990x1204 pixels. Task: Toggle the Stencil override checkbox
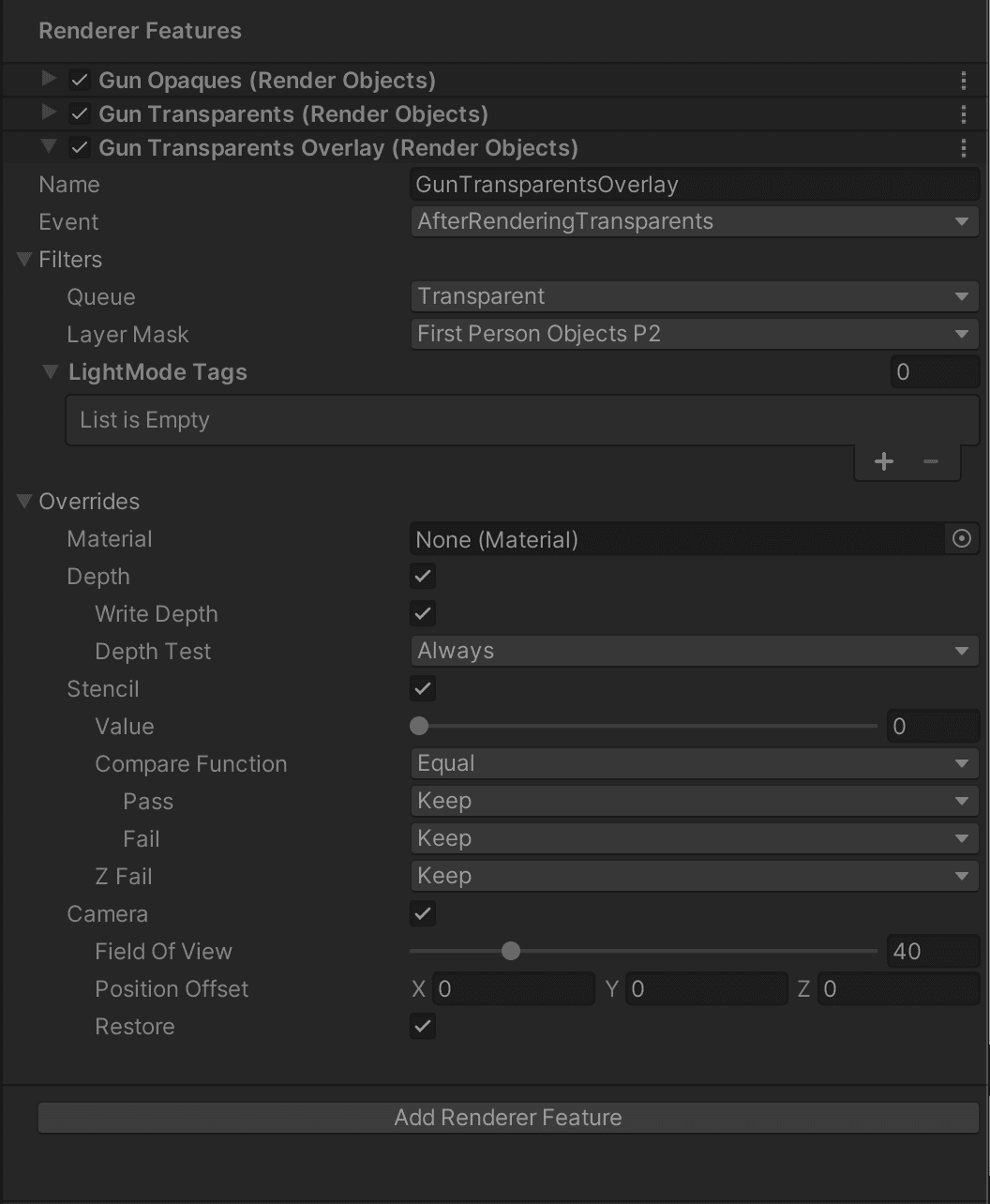423,689
